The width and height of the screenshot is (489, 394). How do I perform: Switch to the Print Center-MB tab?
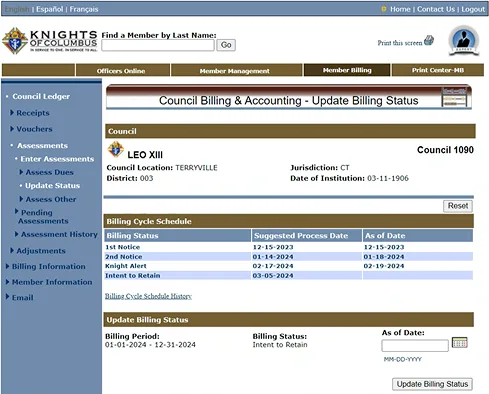pyautogui.click(x=438, y=70)
